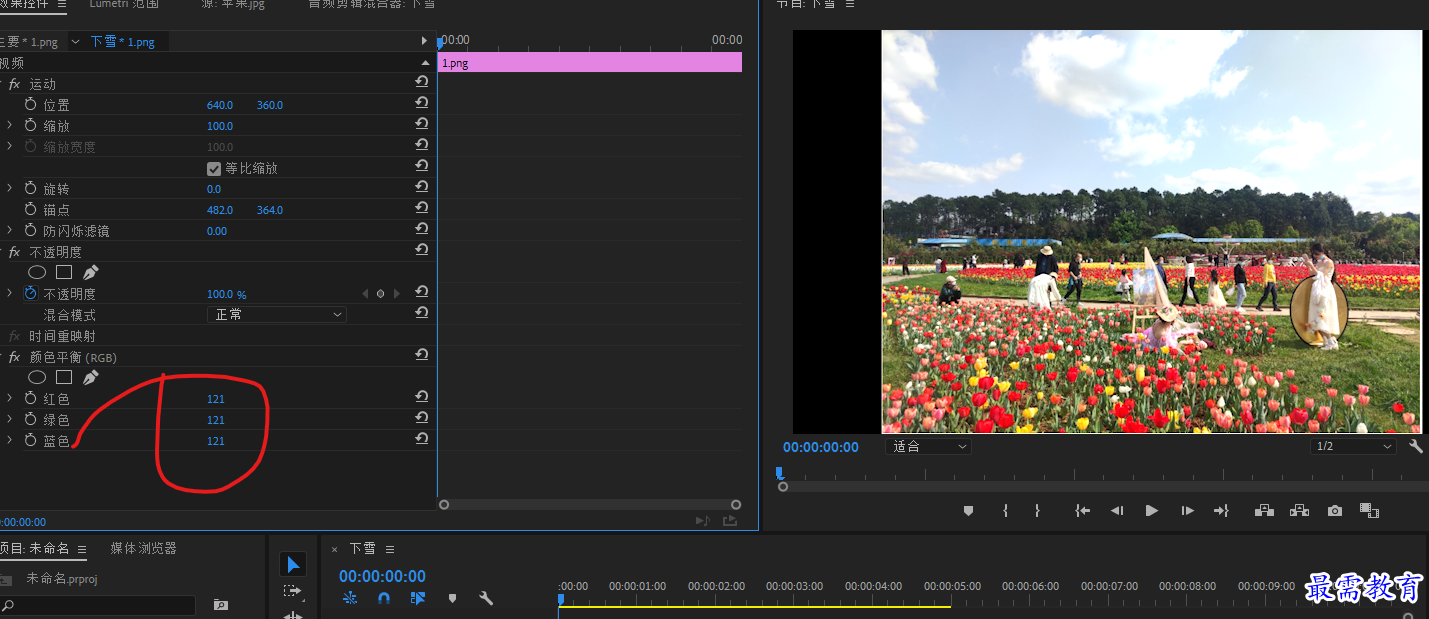
Task: Go to In point
Action: [x=1082, y=510]
